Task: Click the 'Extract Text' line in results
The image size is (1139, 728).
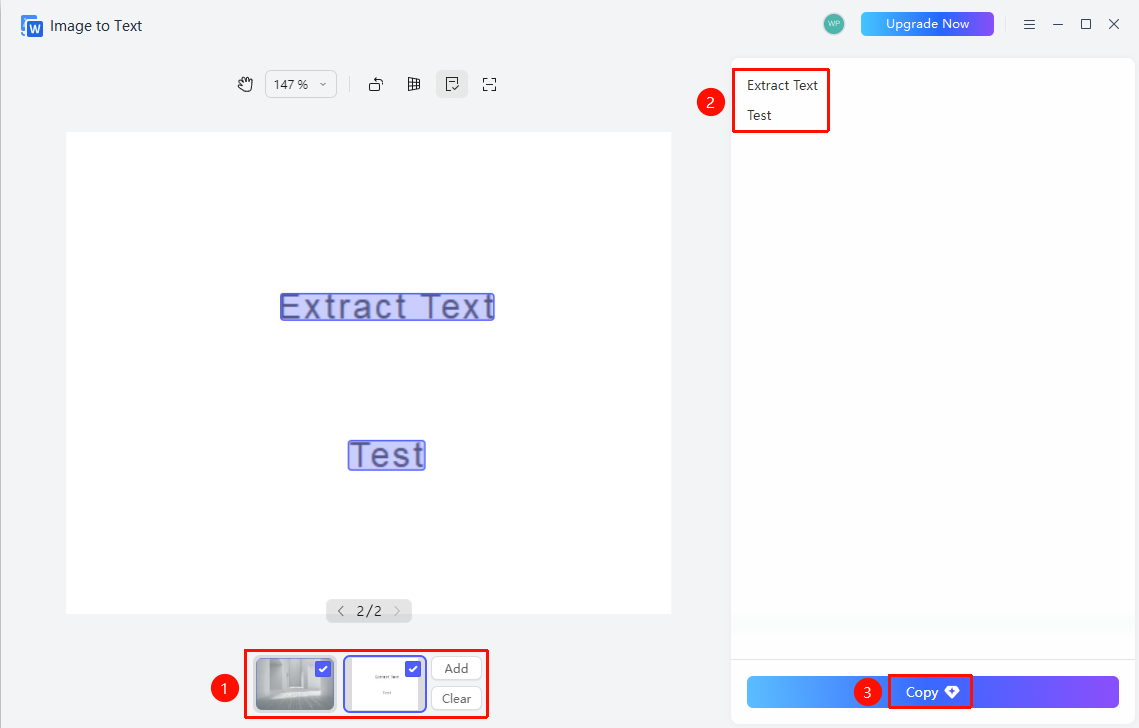Action: coord(782,85)
